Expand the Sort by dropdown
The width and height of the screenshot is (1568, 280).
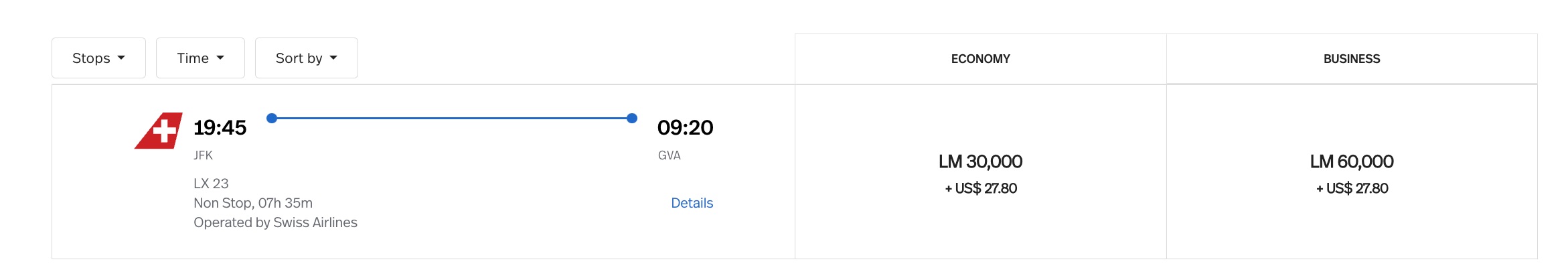[x=306, y=58]
